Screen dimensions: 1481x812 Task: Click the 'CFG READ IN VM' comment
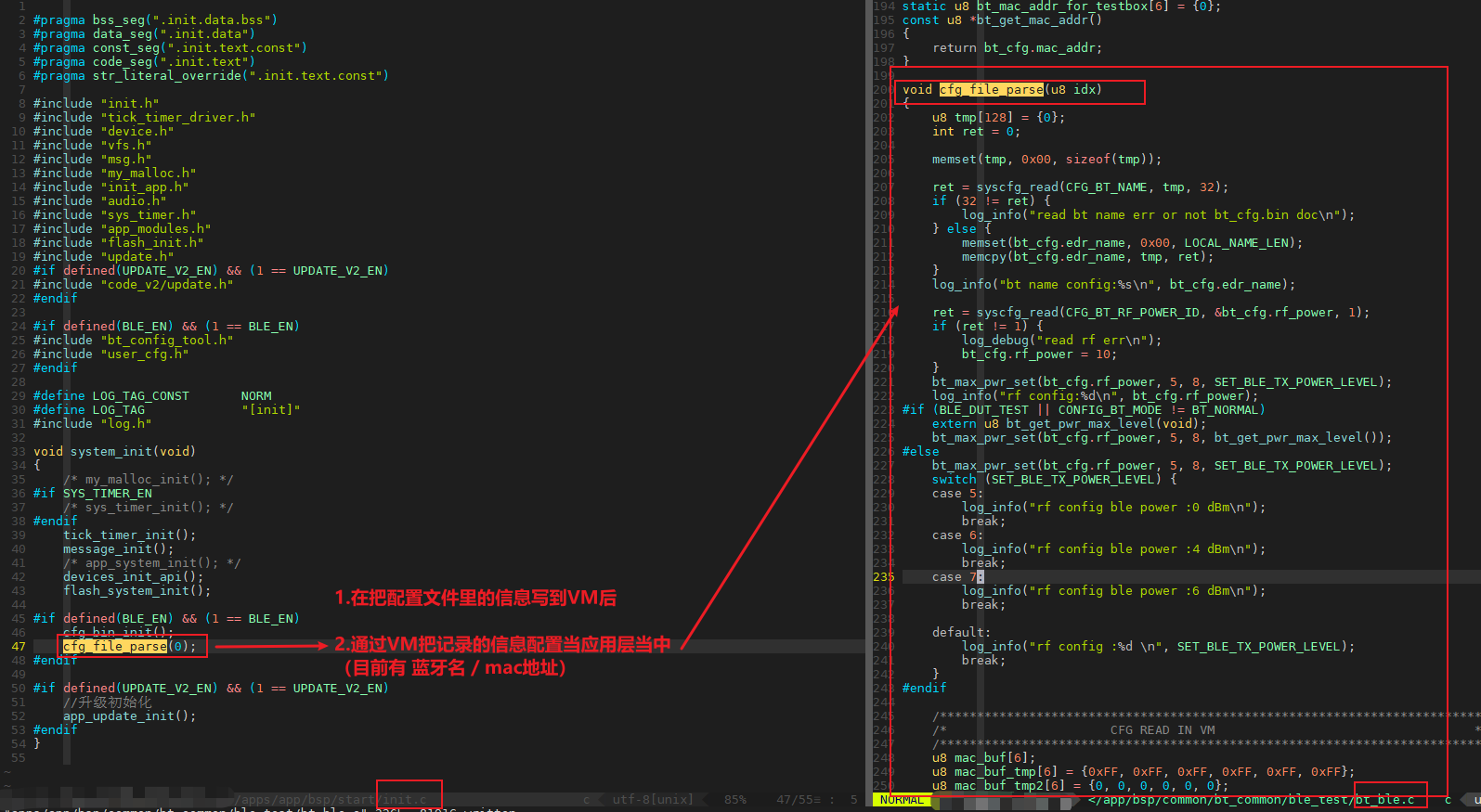point(1162,729)
